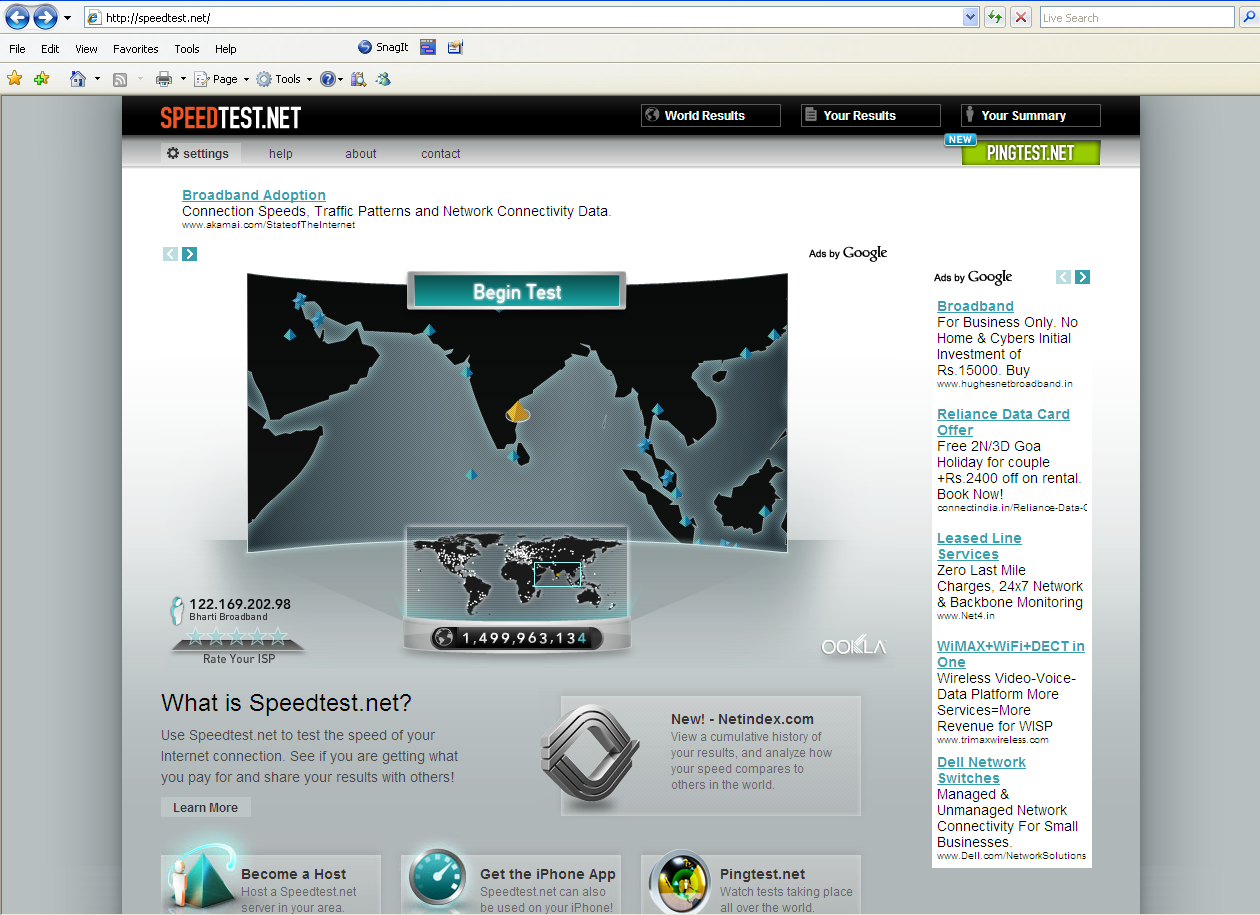Focus the Live Search box
The height and width of the screenshot is (915, 1260).
[1137, 18]
